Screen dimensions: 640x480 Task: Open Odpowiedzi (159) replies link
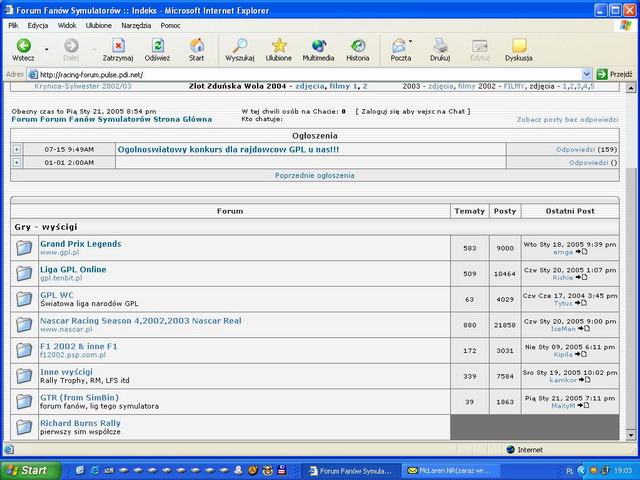(575, 149)
